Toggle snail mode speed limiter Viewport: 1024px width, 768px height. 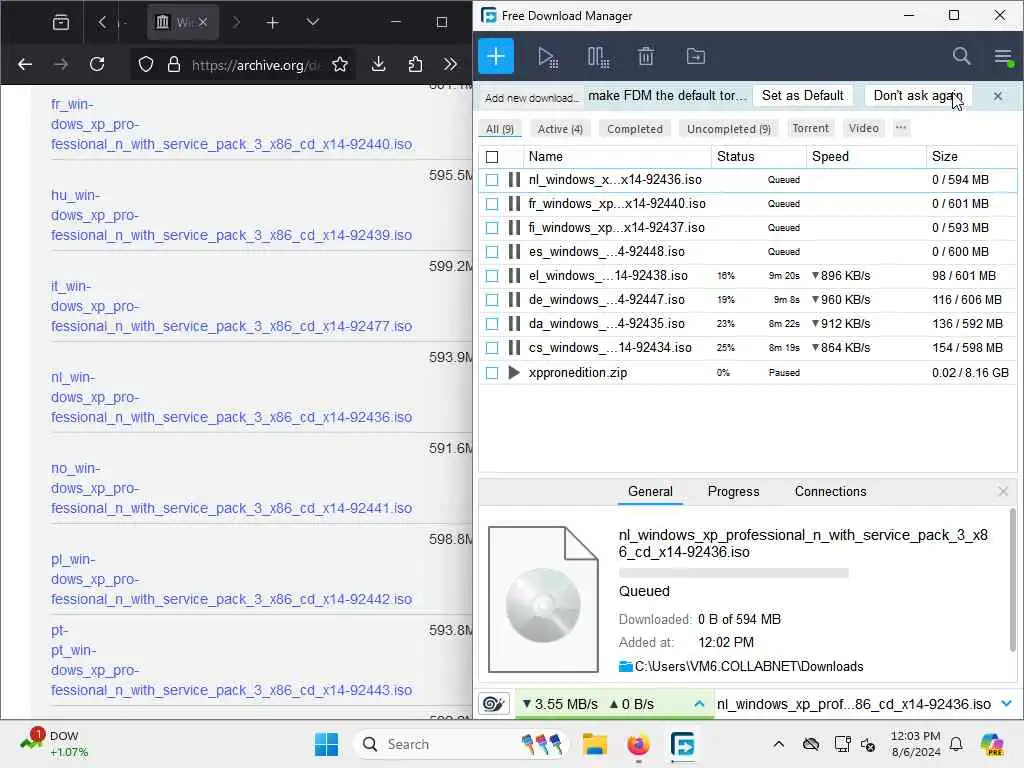point(494,704)
